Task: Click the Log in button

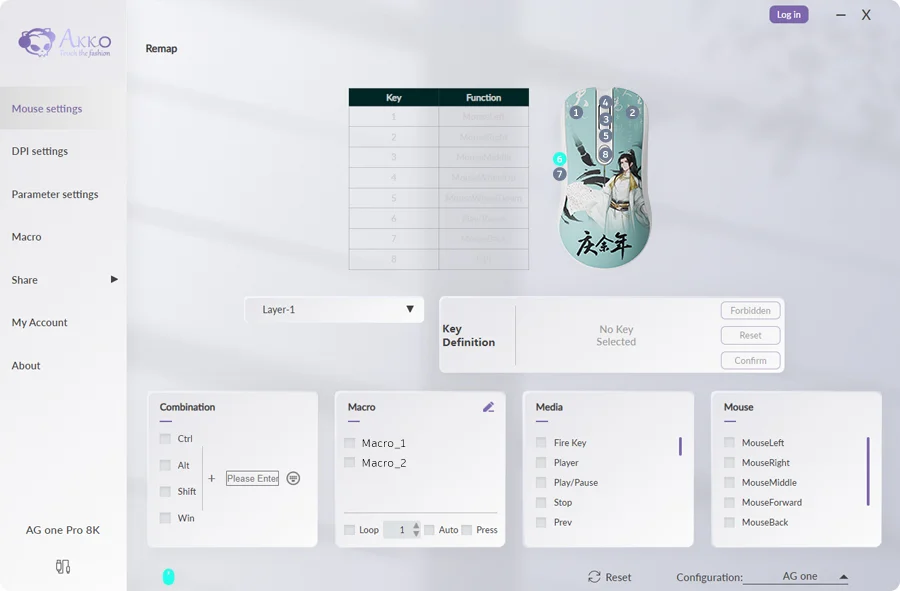Action: 789,14
